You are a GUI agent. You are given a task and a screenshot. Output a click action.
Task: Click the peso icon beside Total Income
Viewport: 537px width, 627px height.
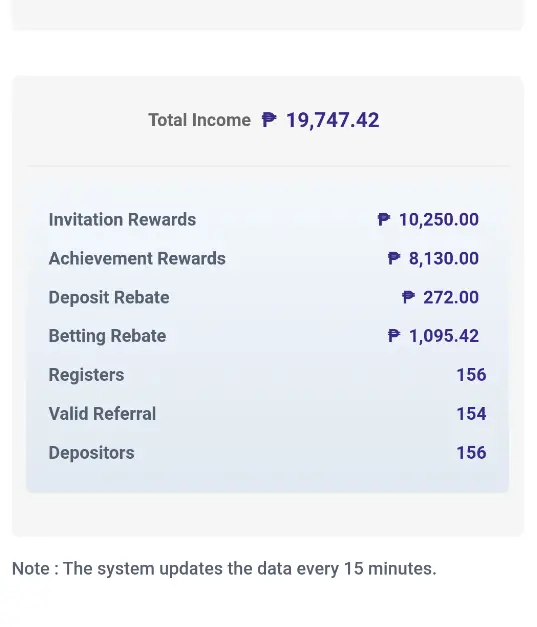pos(269,120)
